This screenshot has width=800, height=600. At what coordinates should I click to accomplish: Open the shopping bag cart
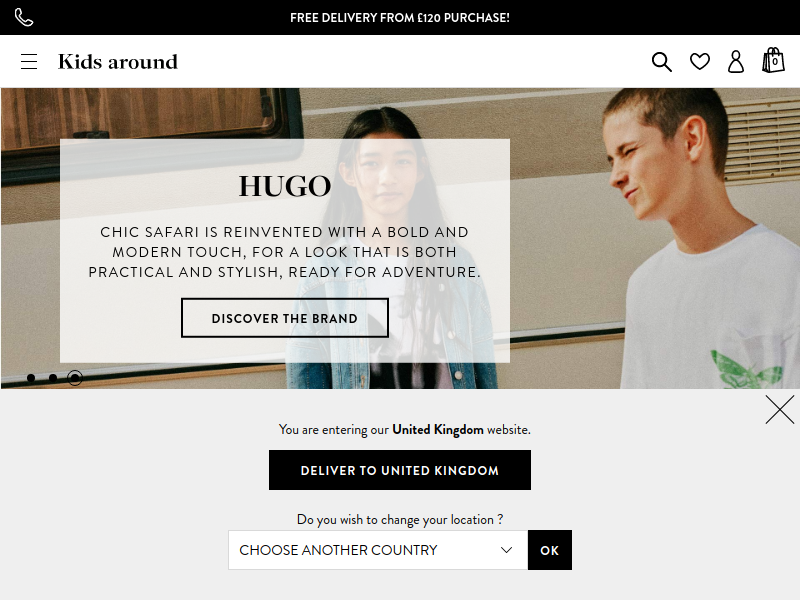(773, 60)
